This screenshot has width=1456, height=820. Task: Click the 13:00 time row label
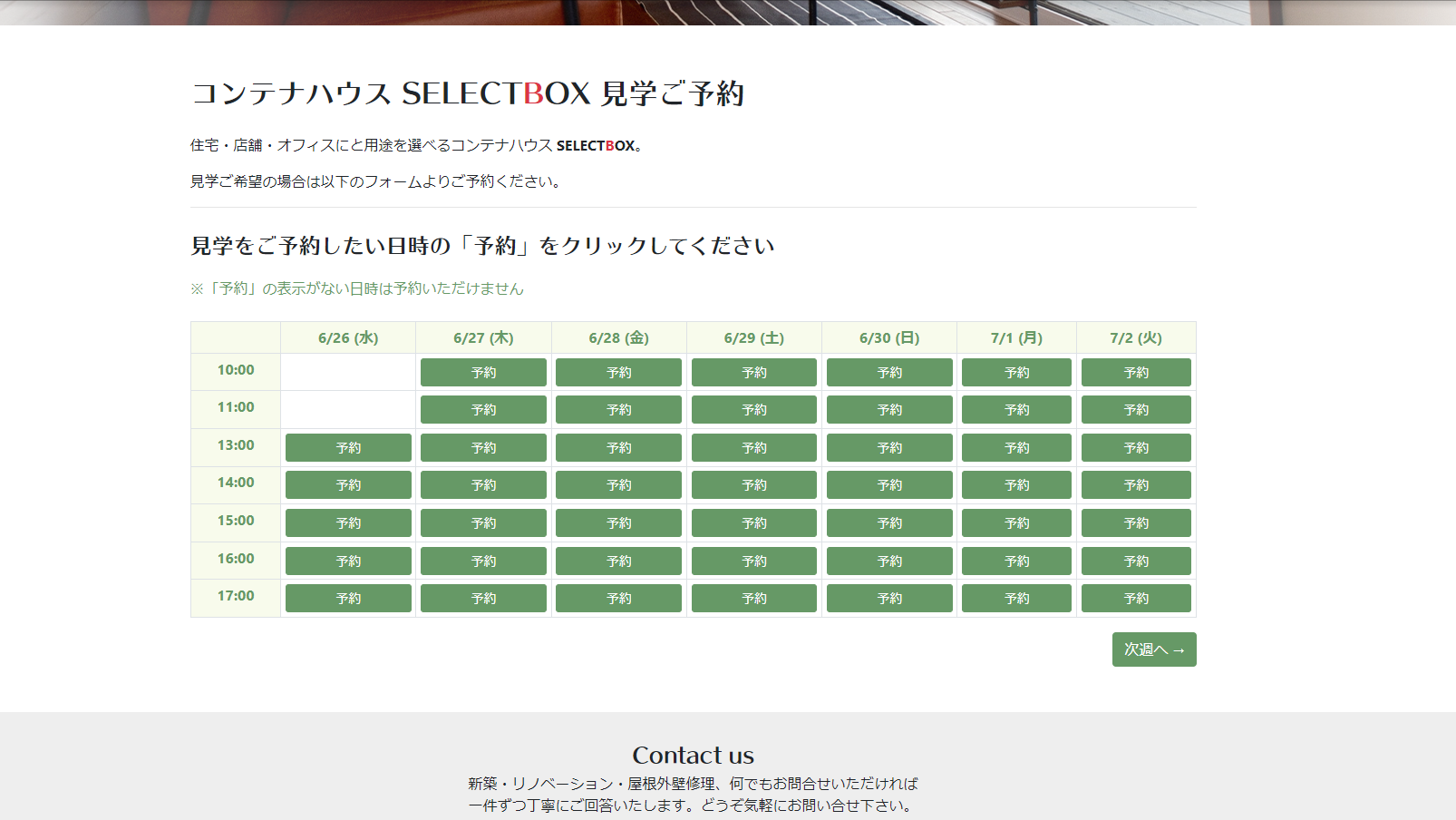[236, 445]
